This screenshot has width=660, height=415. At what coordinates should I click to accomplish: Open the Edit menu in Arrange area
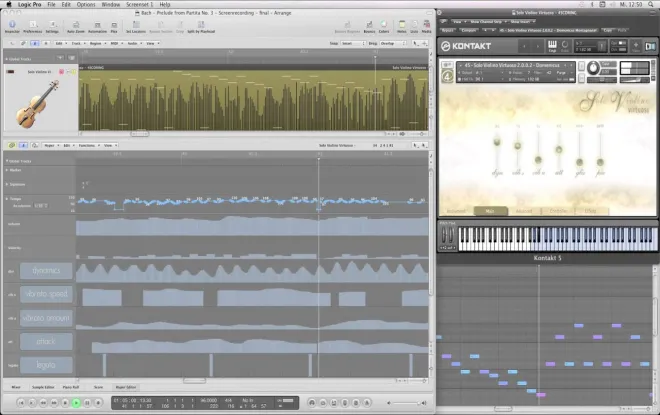click(61, 43)
